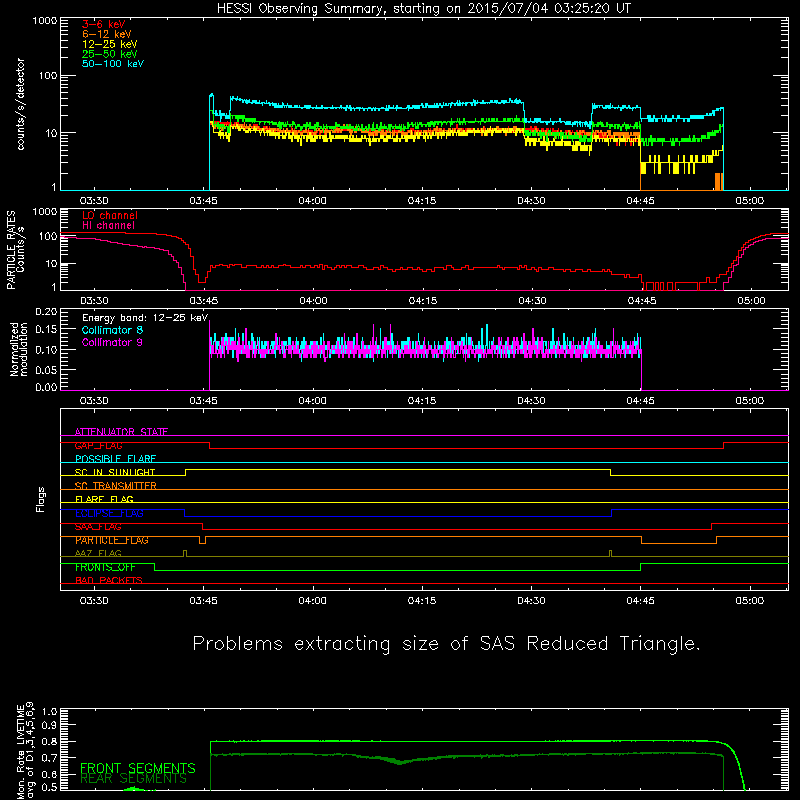Screen dimensions: 800x800
Task: Click the counts/s/detector axis title
Action: 20,104
